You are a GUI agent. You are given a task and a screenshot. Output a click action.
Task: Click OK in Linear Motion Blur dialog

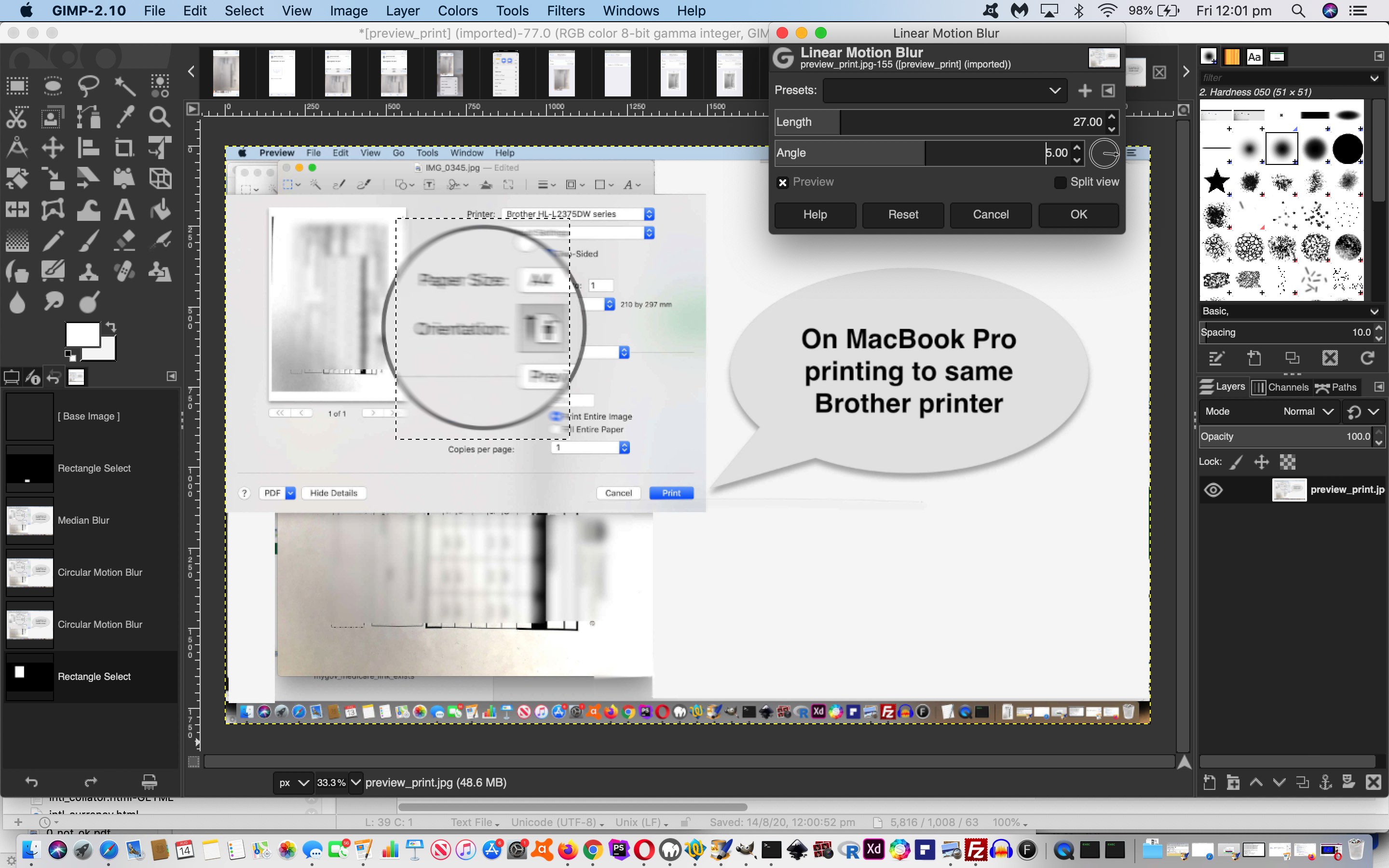(1078, 215)
